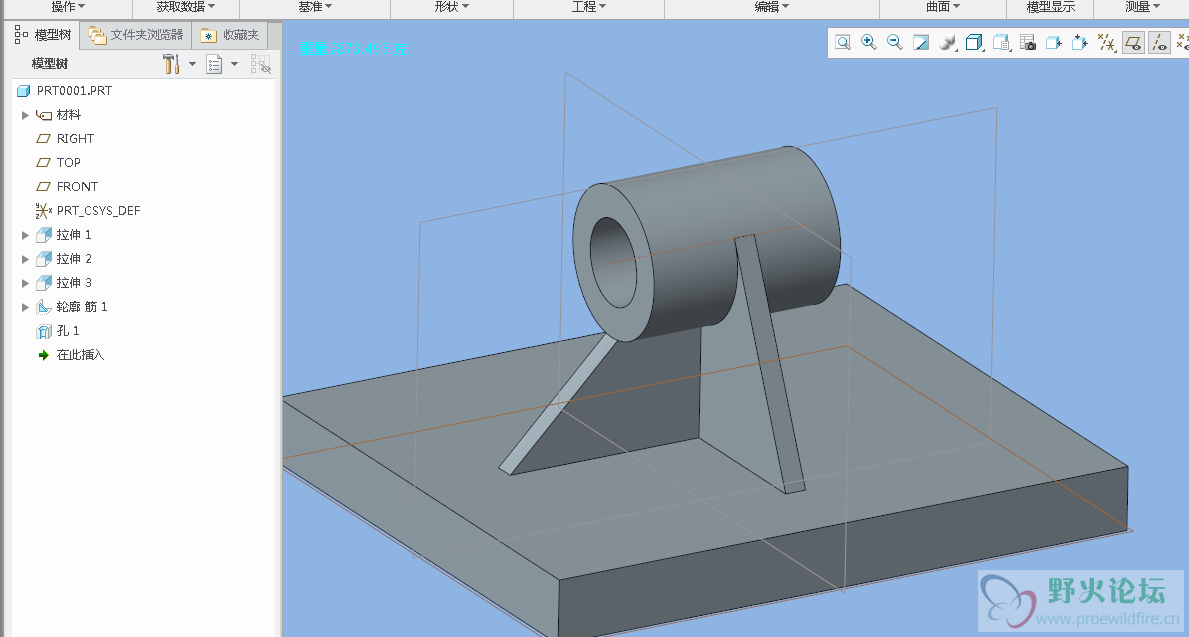The height and width of the screenshot is (637, 1189).
Task: Open dropdown arrow beside the hammer settings icon
Action: tap(193, 64)
